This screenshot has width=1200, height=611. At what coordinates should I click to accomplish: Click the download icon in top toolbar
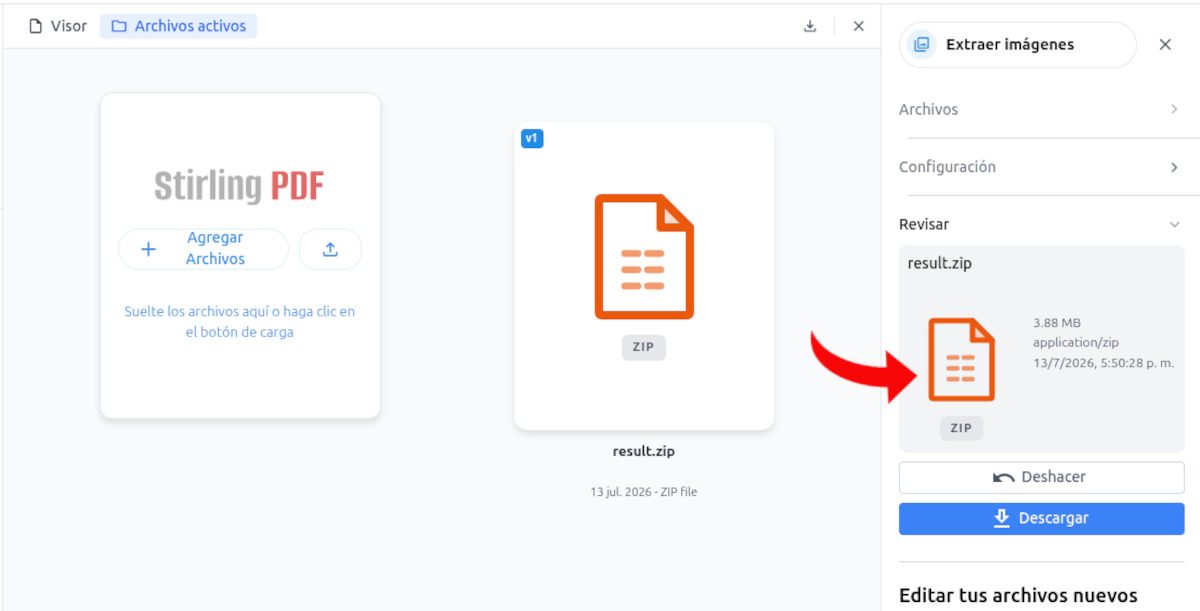click(810, 27)
